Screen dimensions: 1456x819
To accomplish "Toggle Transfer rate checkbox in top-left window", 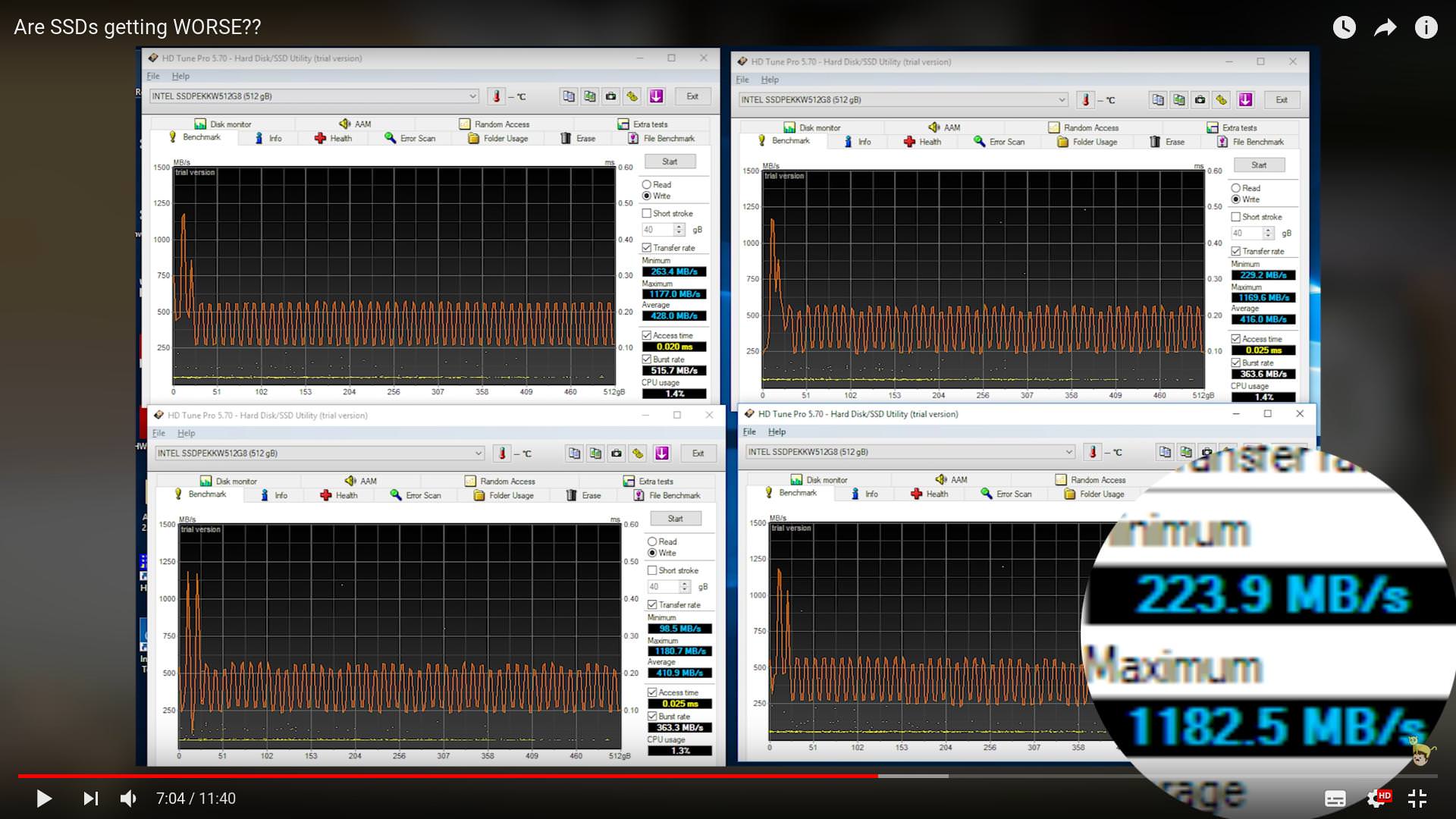I will pyautogui.click(x=647, y=247).
